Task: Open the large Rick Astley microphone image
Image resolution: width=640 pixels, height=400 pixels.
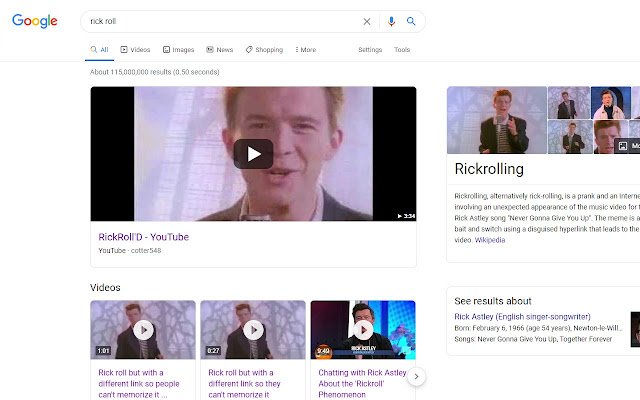Action: coord(497,120)
